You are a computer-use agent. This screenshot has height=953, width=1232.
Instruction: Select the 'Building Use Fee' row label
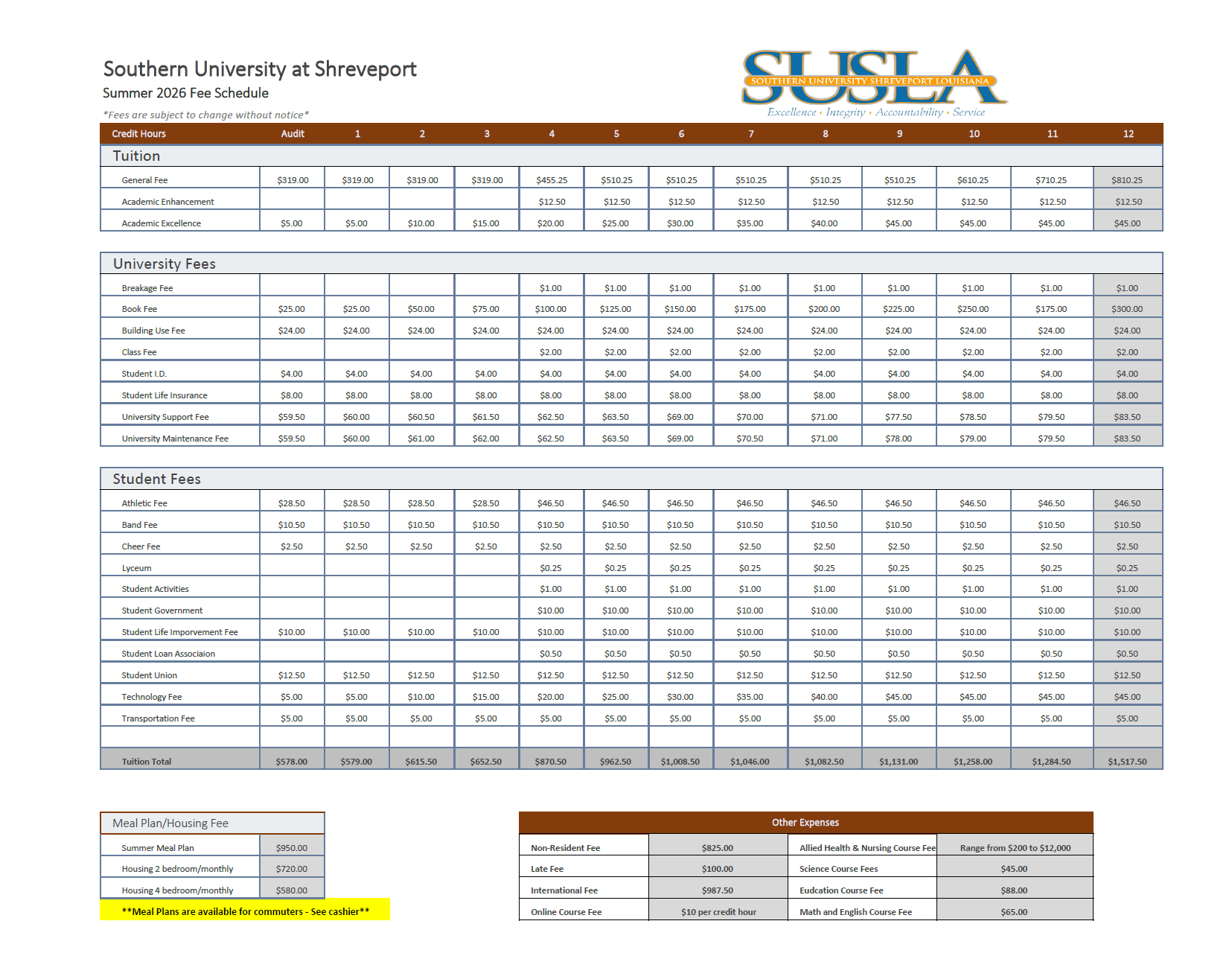[153, 331]
